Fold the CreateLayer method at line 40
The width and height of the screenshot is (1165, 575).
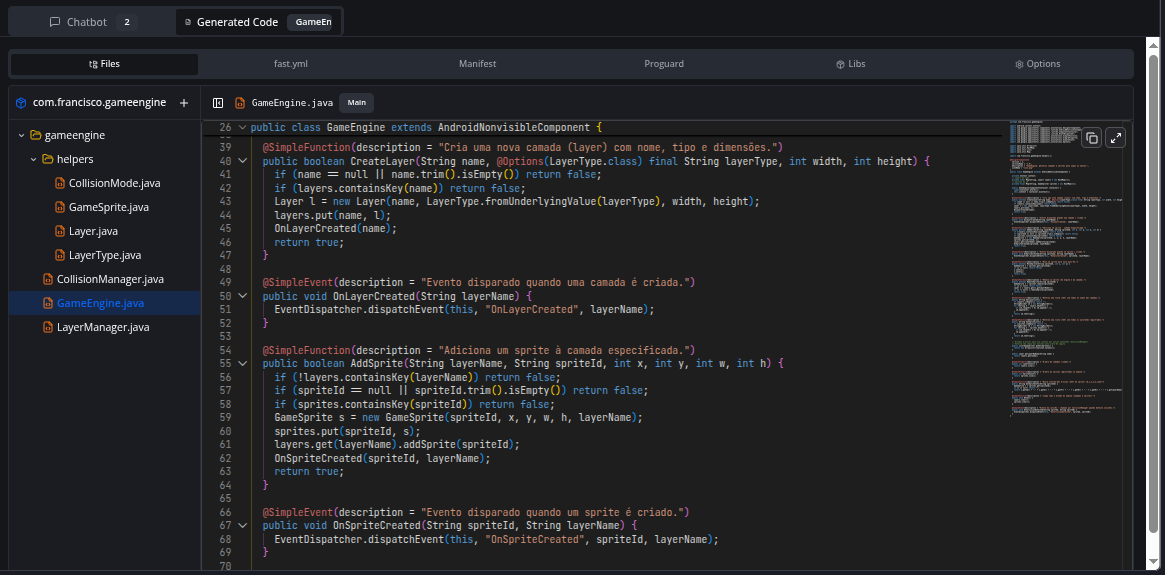[x=241, y=161]
